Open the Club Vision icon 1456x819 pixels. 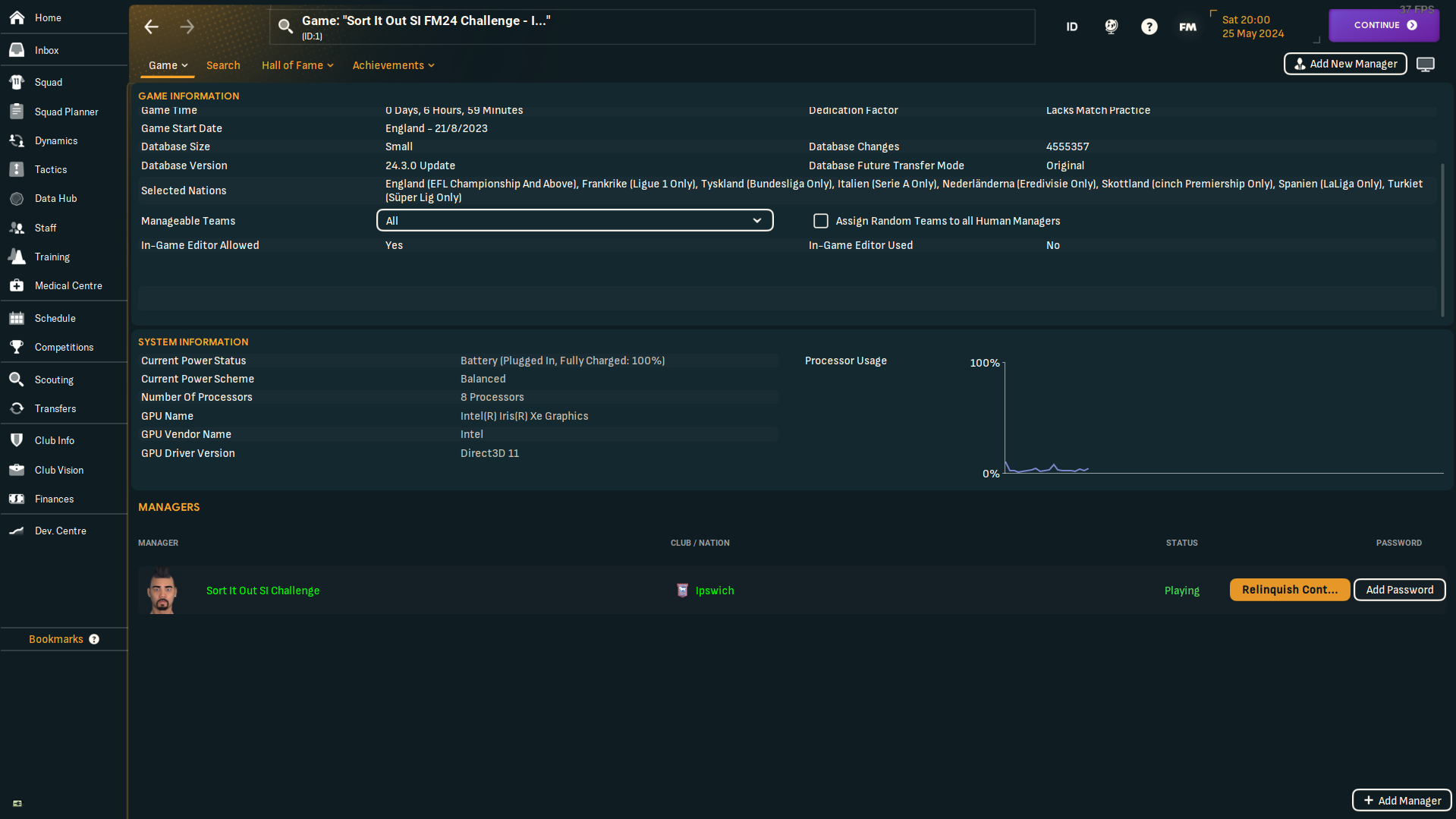tap(17, 470)
